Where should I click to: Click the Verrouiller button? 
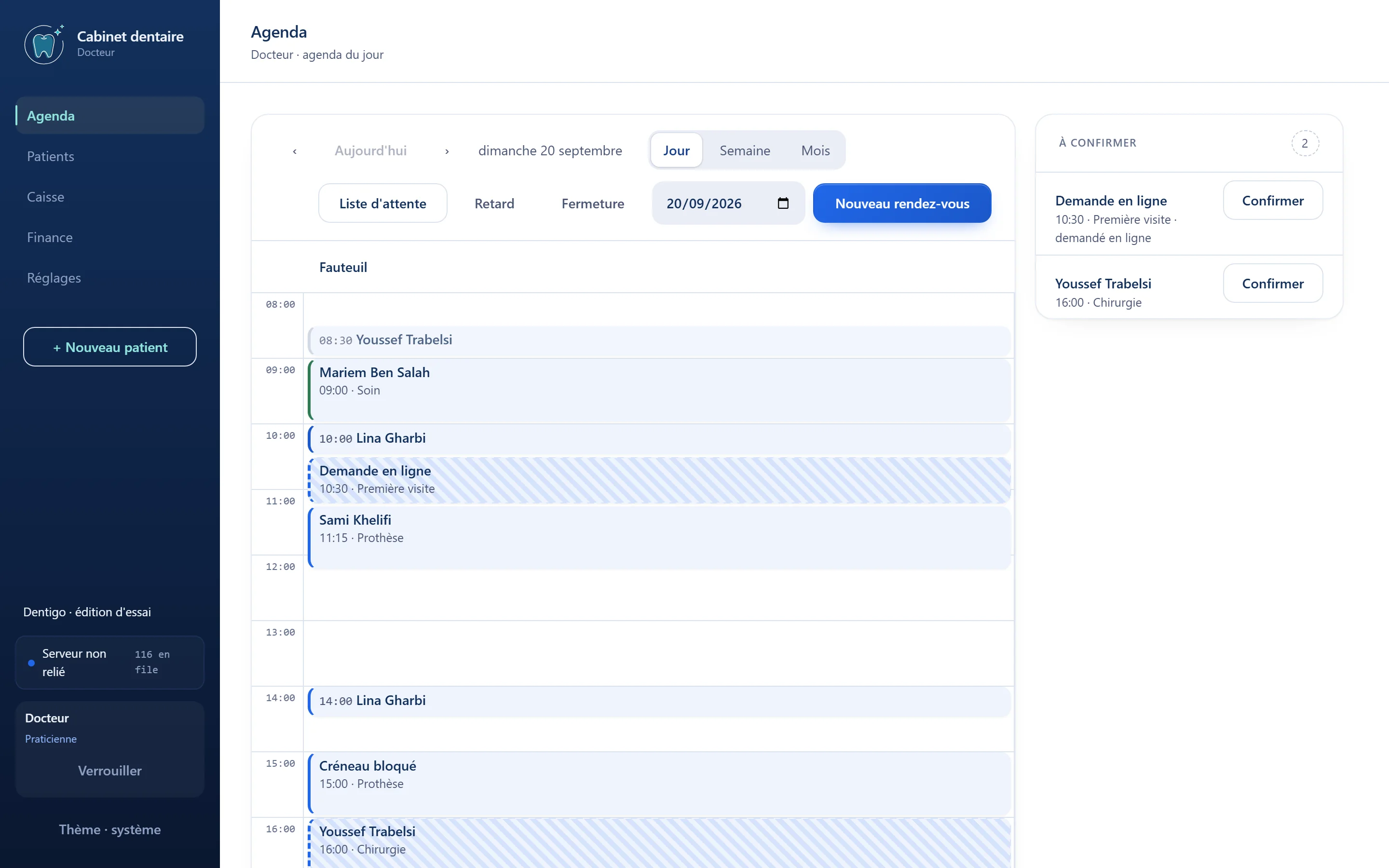(109, 771)
